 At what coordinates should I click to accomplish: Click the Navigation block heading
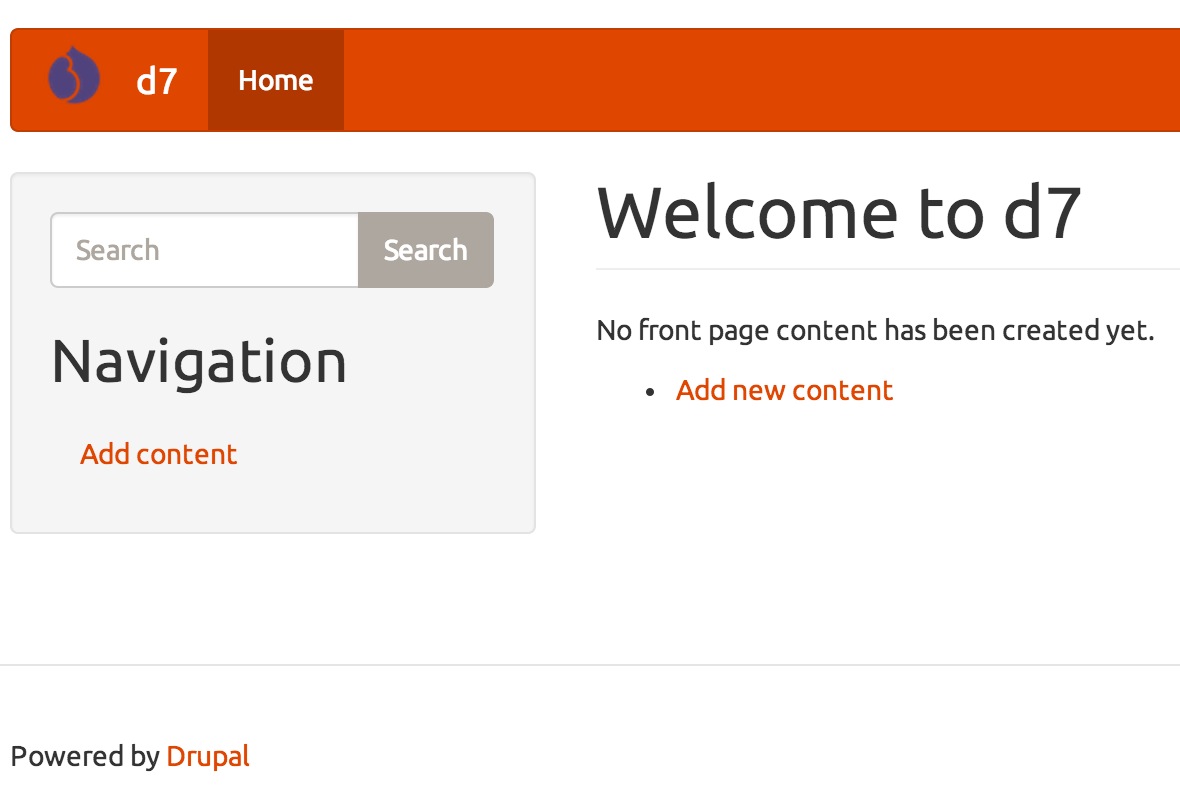(x=198, y=362)
